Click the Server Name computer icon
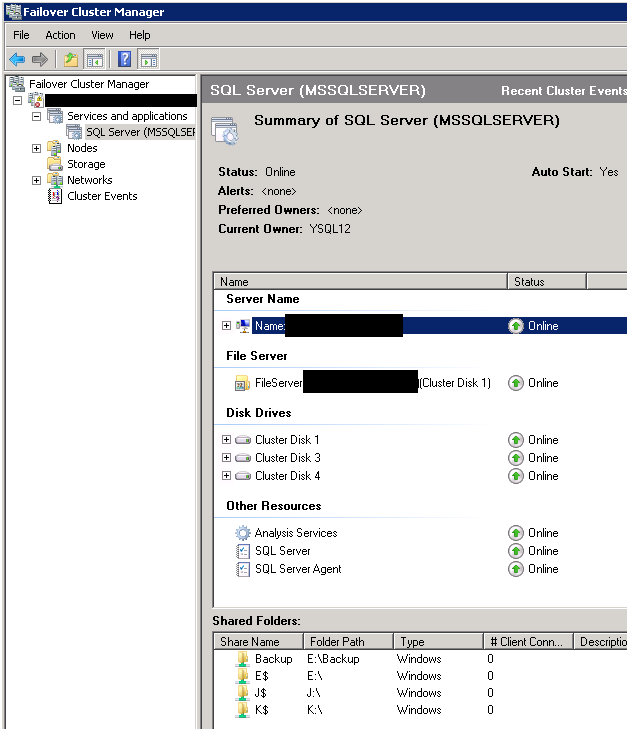 tap(243, 326)
